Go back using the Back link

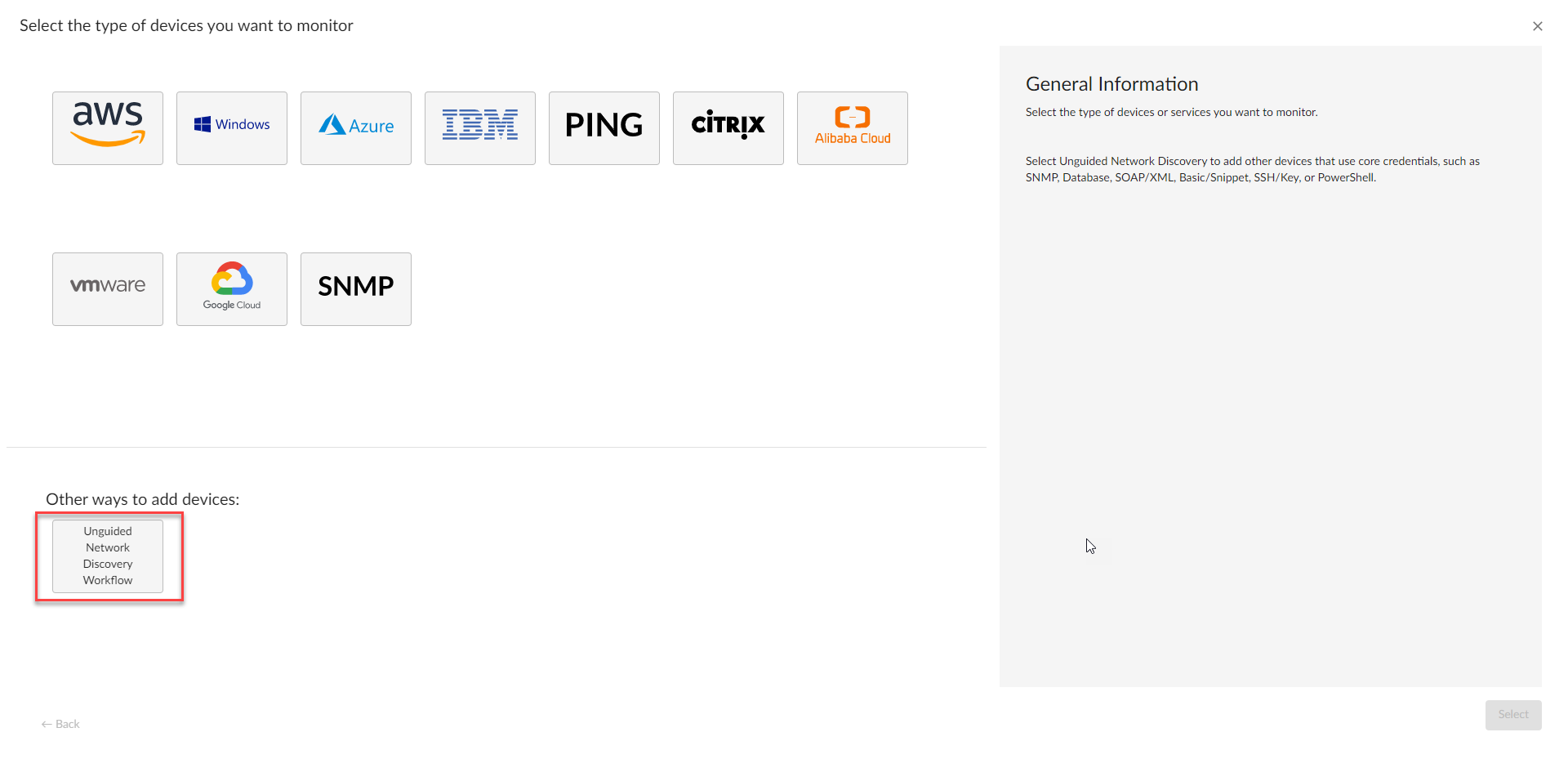pyautogui.click(x=60, y=724)
